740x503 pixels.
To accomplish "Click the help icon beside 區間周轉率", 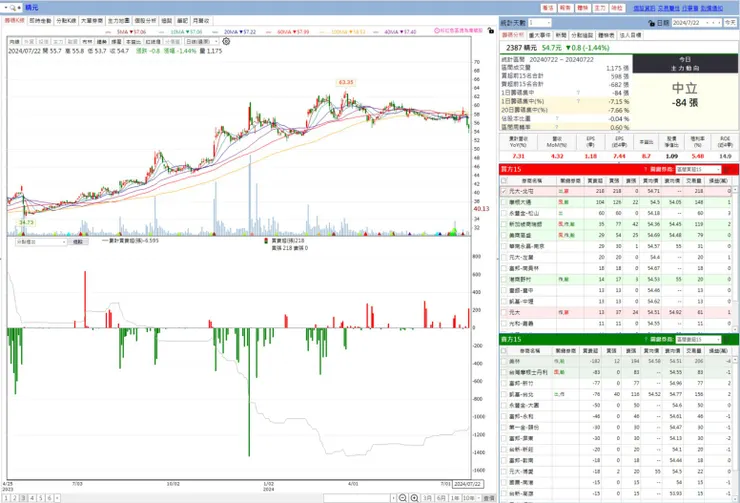I will (x=557, y=127).
